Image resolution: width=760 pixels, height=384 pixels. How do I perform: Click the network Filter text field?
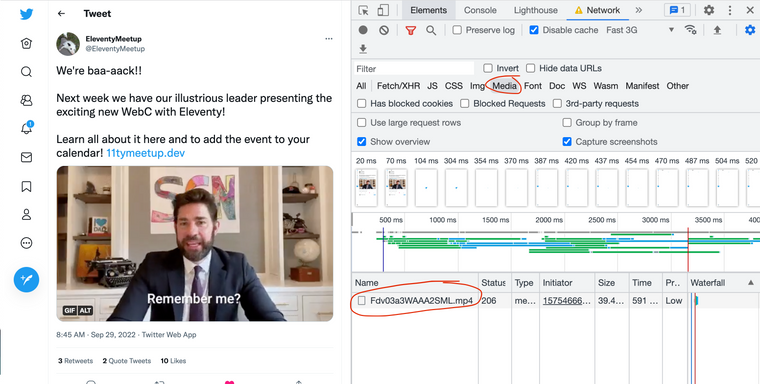(x=414, y=68)
